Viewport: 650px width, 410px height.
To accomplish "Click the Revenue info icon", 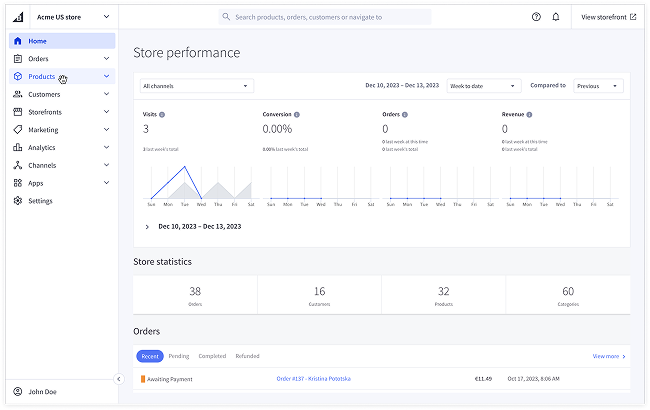I will coord(529,114).
